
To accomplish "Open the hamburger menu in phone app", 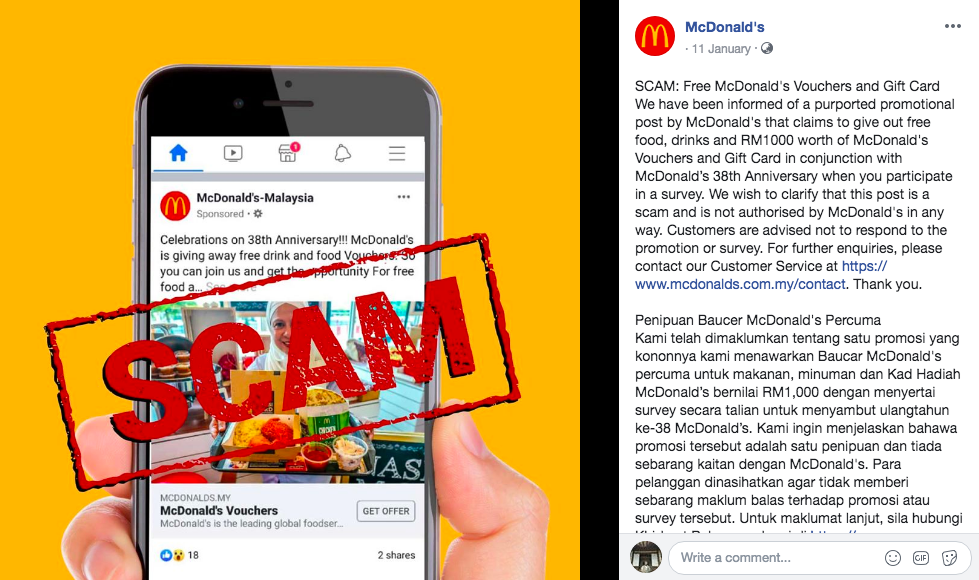I will (x=397, y=153).
